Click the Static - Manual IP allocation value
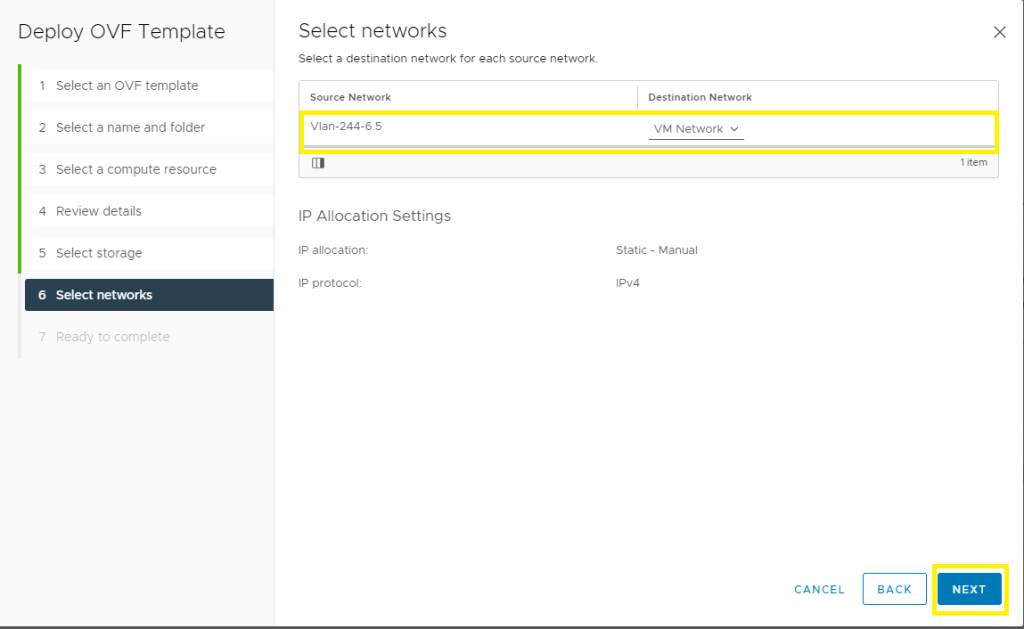 click(x=656, y=250)
